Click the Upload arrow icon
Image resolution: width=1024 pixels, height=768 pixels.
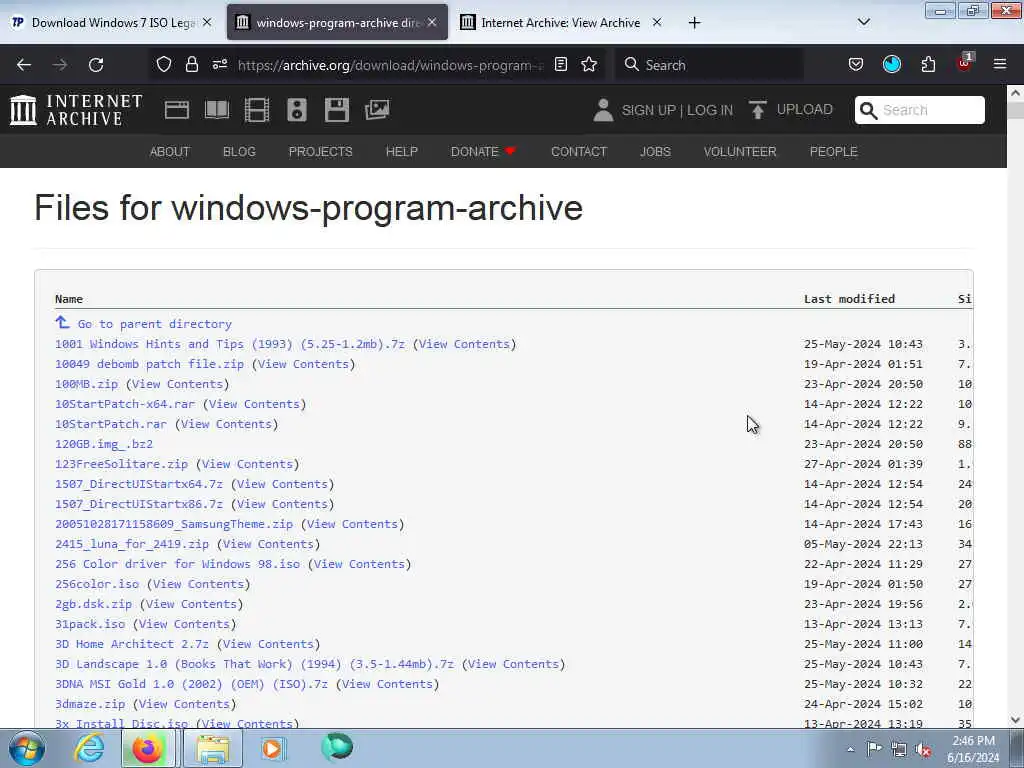(x=758, y=110)
